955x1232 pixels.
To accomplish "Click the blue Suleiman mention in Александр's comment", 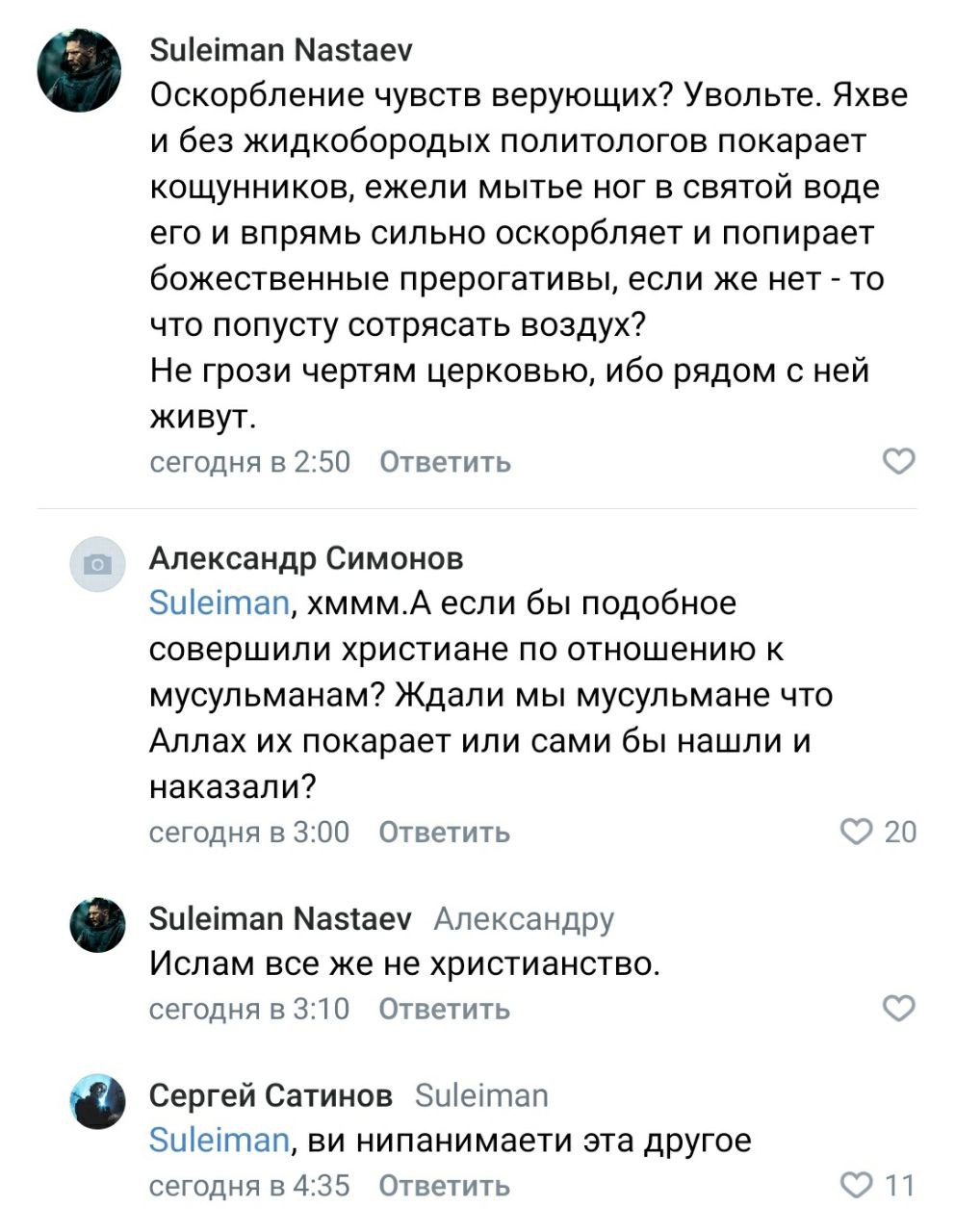I will [x=219, y=603].
